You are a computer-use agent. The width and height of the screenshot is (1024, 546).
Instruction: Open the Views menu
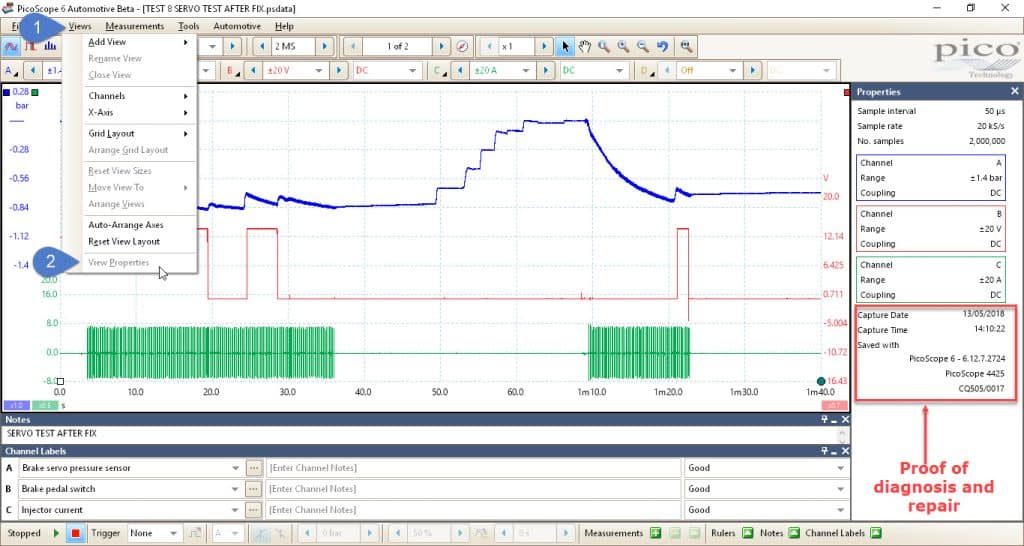point(80,26)
